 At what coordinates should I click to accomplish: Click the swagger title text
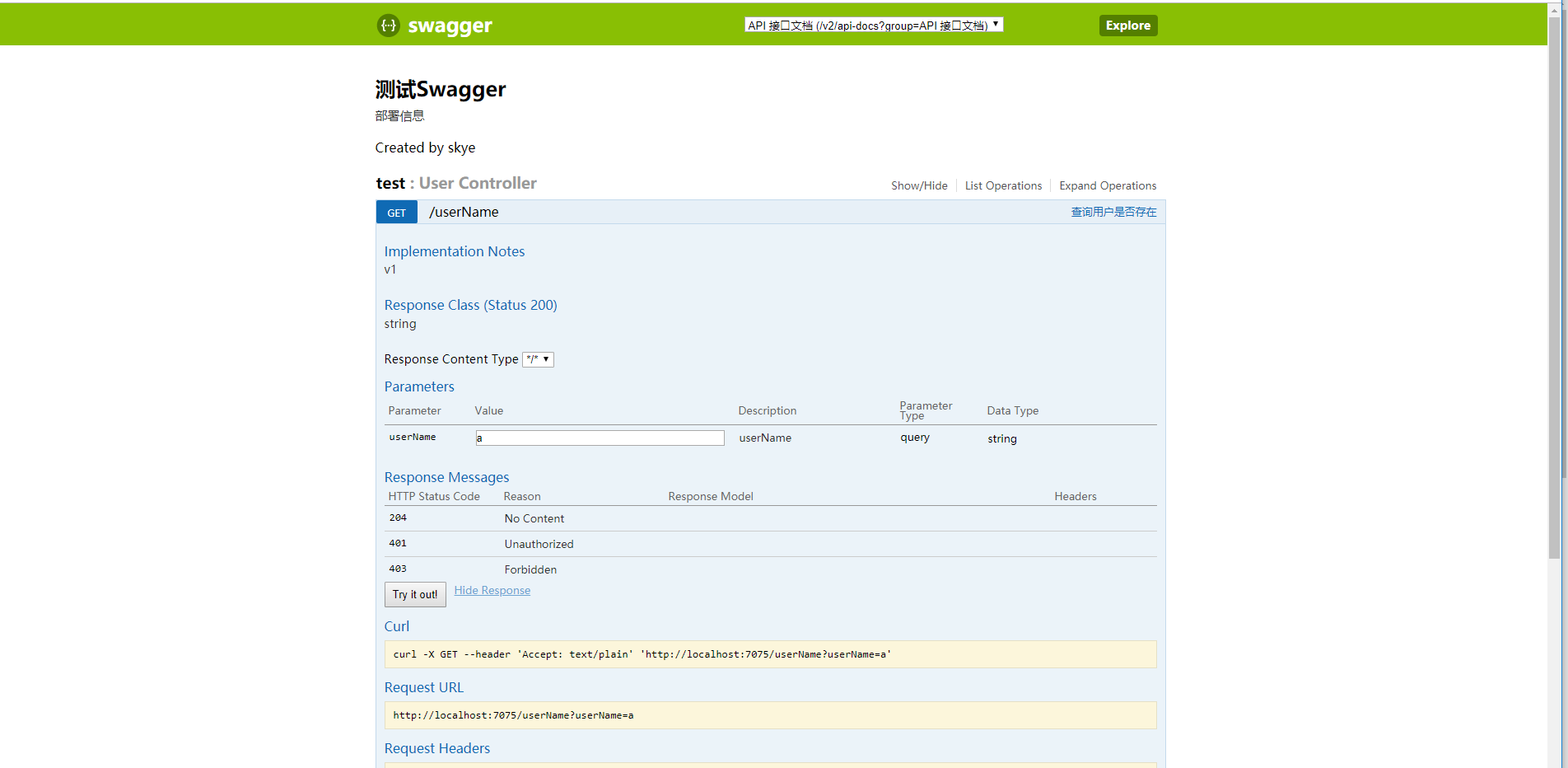point(450,26)
